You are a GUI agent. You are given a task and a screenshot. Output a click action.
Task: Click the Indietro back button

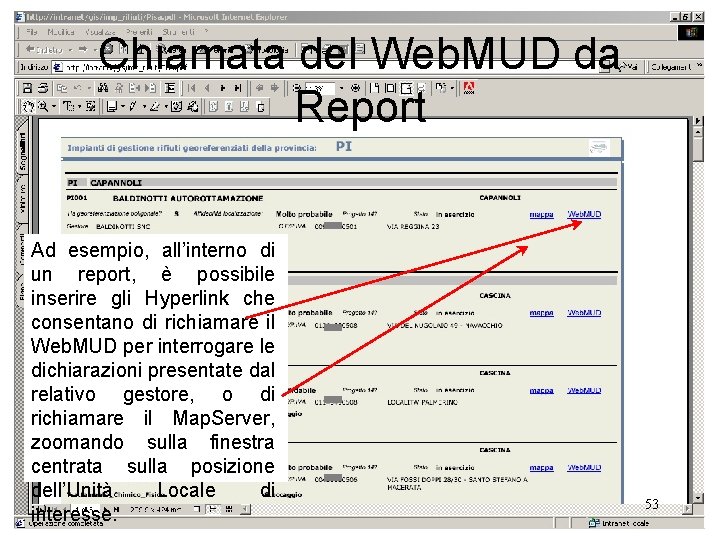click(44, 49)
